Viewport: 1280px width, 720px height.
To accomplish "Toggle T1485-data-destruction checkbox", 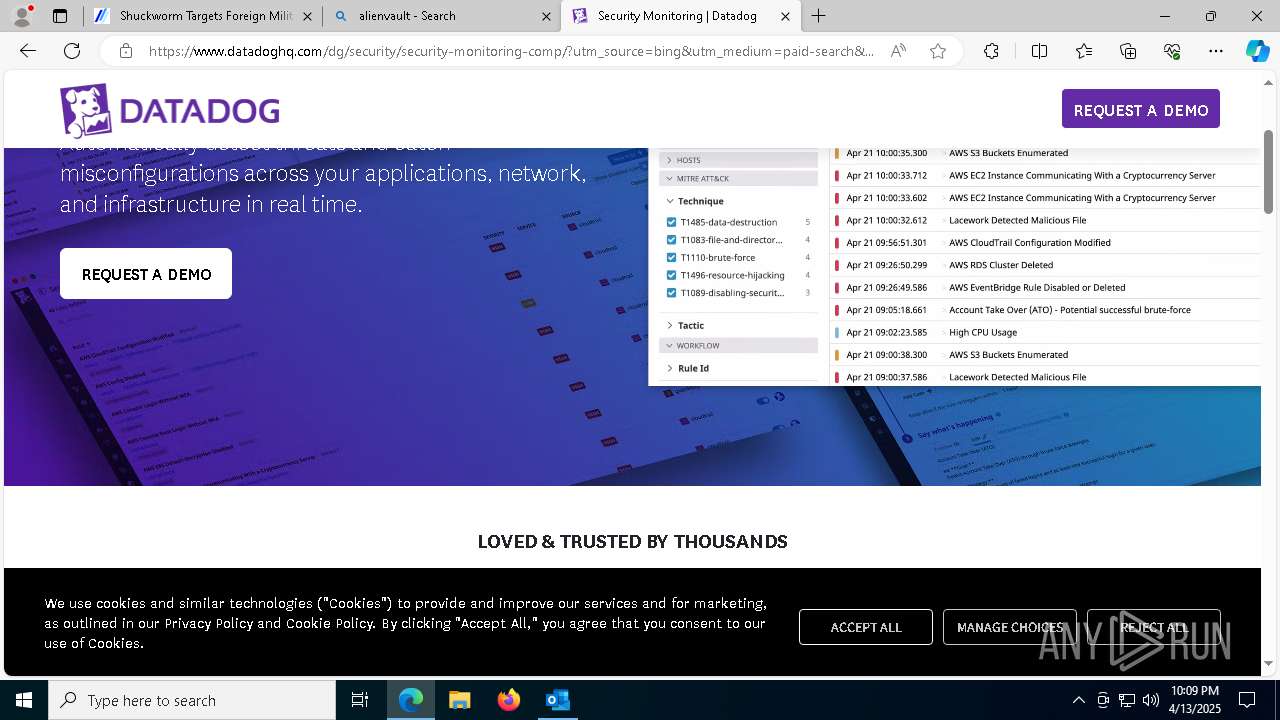I will 672,222.
